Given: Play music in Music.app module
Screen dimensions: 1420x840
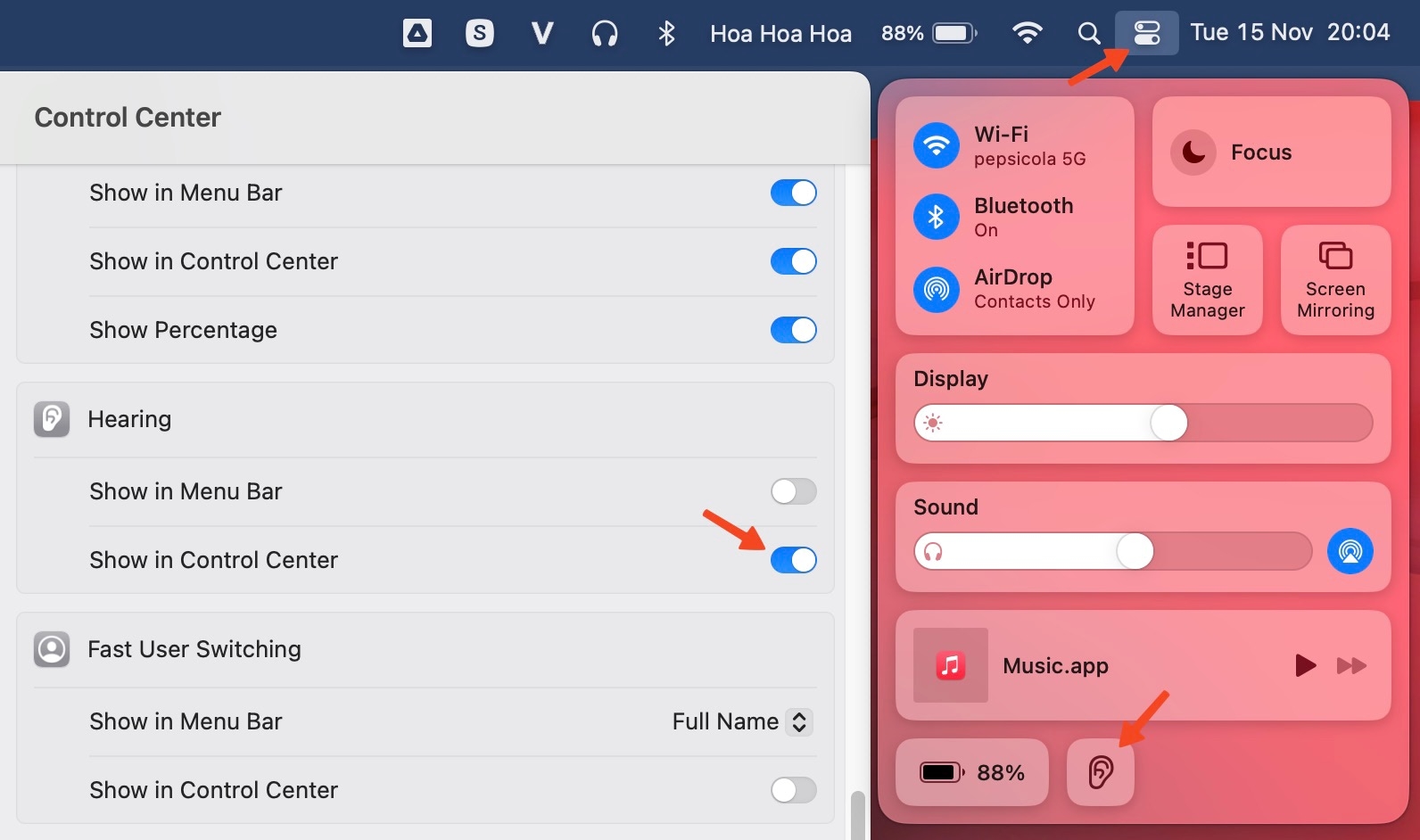Looking at the screenshot, I should [x=1305, y=665].
